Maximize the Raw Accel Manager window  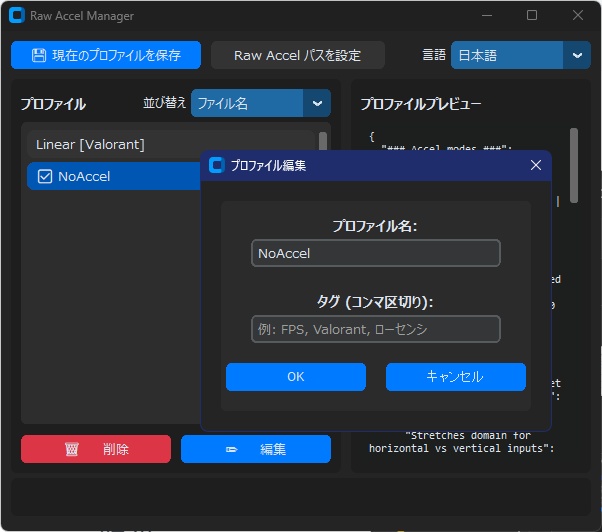click(x=532, y=15)
